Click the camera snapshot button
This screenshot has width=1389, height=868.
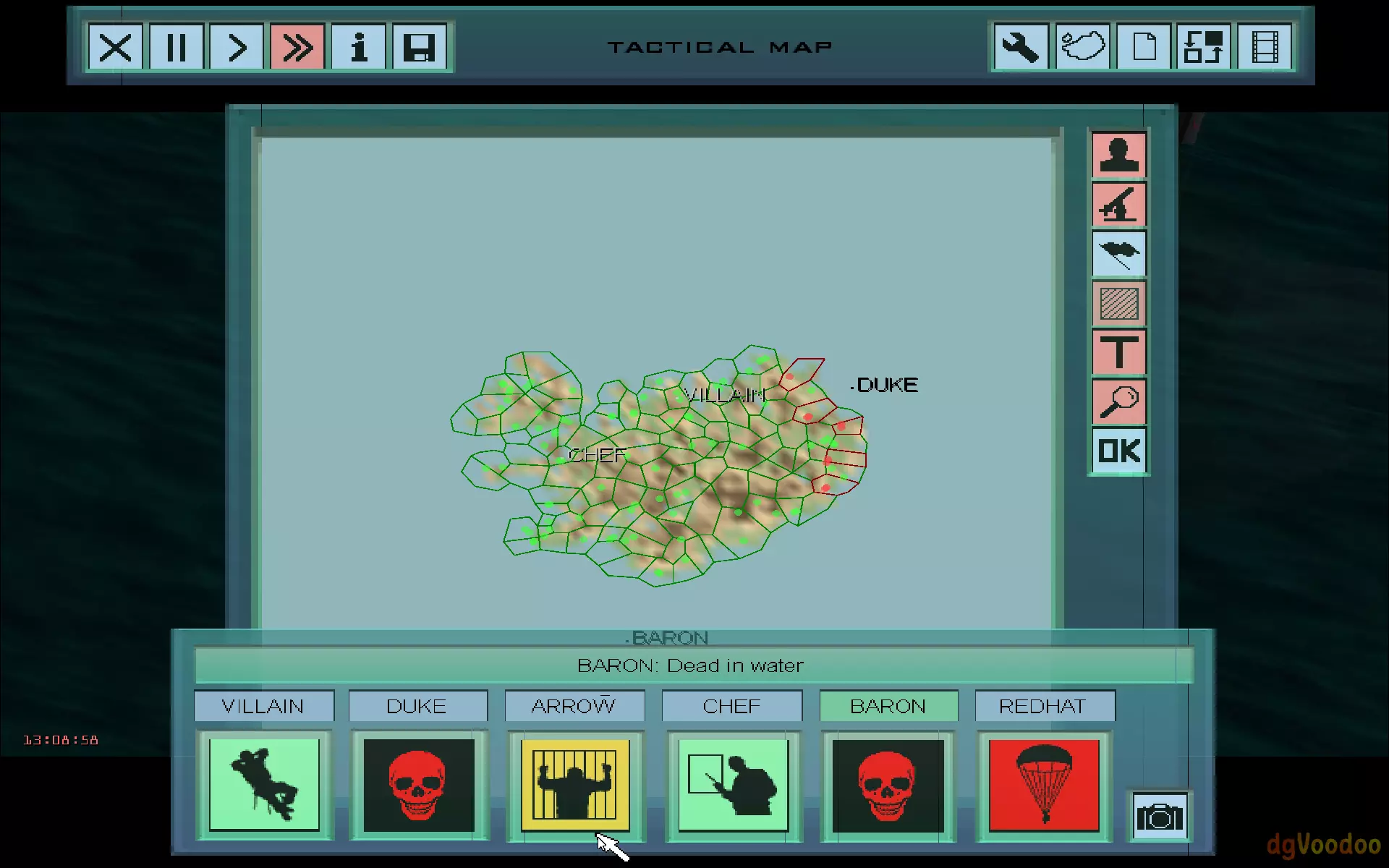1159,817
